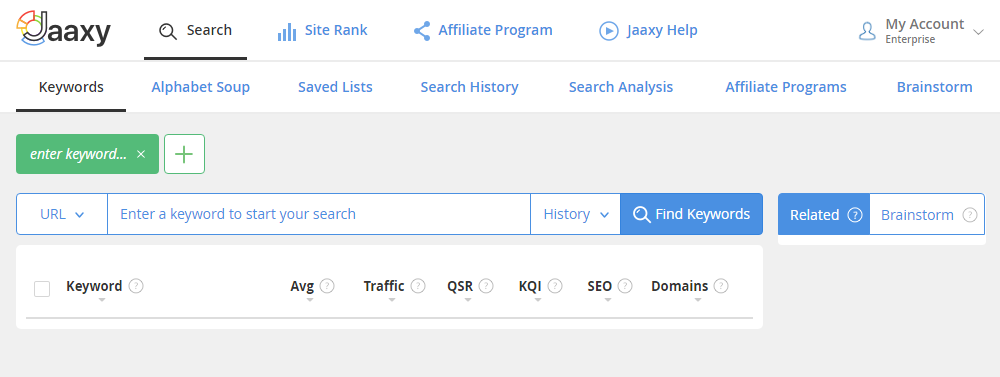
Task: Click the help icon next to Keyword column
Action: click(136, 286)
